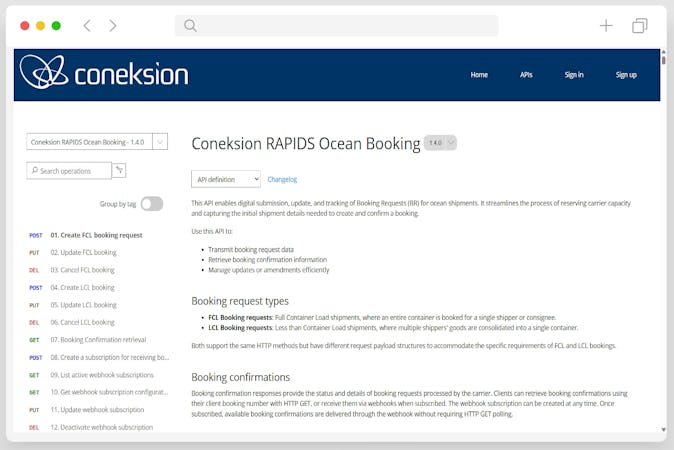The image size is (674, 450).
Task: Click Sign in in the header
Action: pos(574,75)
